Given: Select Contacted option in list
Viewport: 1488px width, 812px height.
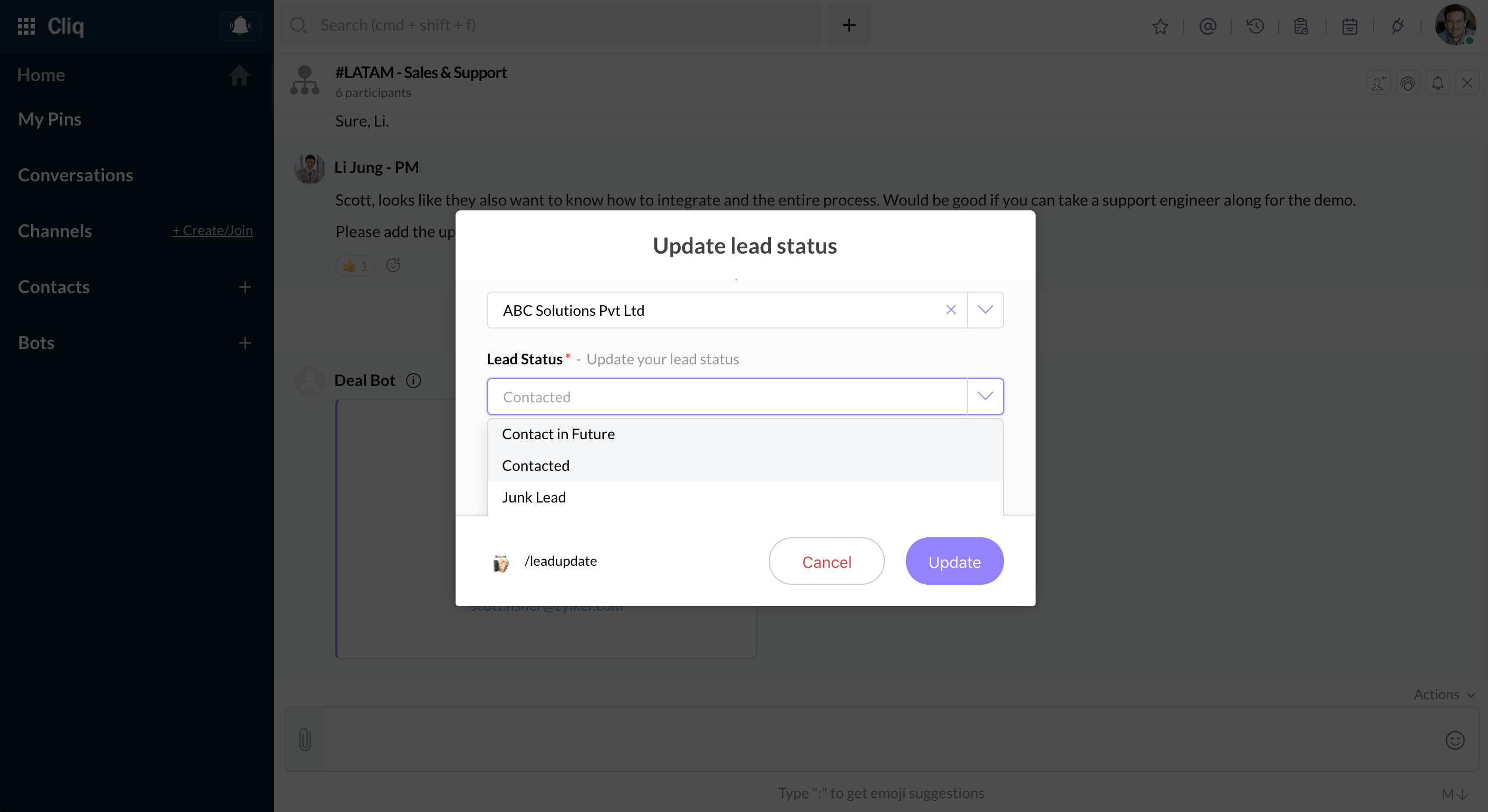Looking at the screenshot, I should [745, 466].
